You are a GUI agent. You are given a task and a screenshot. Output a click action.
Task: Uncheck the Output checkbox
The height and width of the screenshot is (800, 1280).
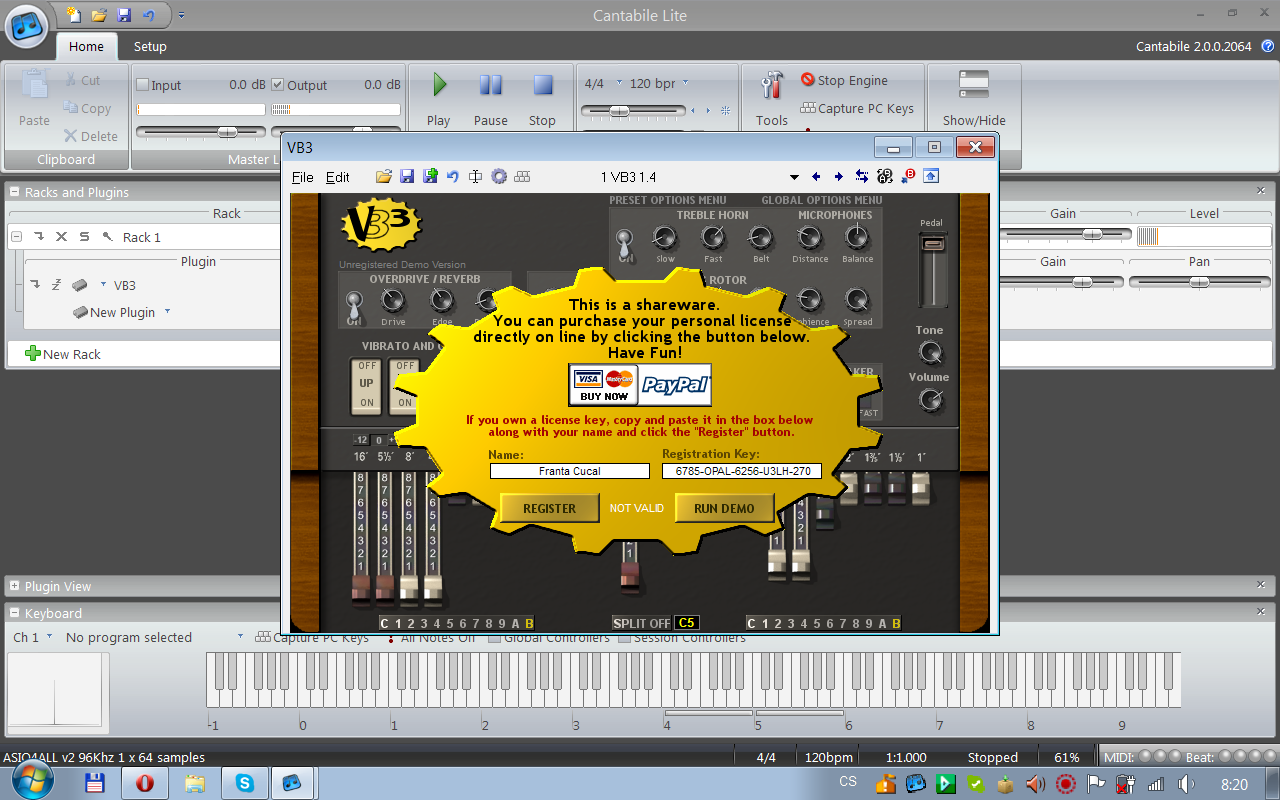point(278,85)
